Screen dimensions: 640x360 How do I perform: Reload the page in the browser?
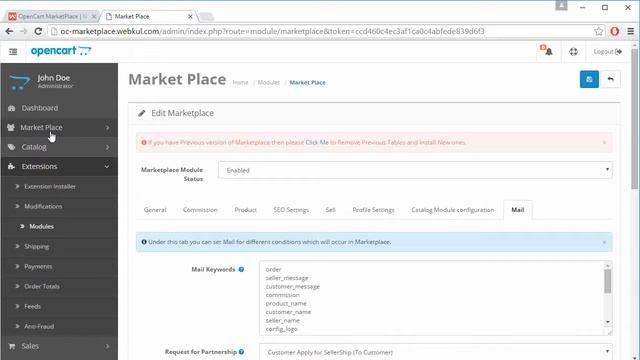pos(38,31)
